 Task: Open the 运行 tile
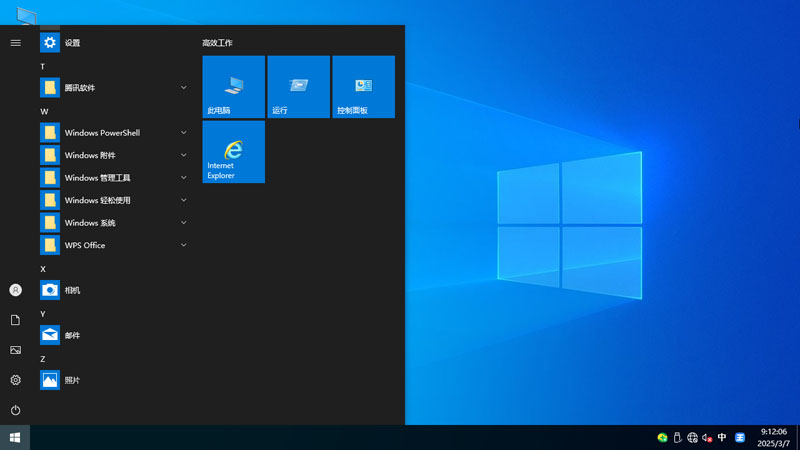click(x=298, y=87)
